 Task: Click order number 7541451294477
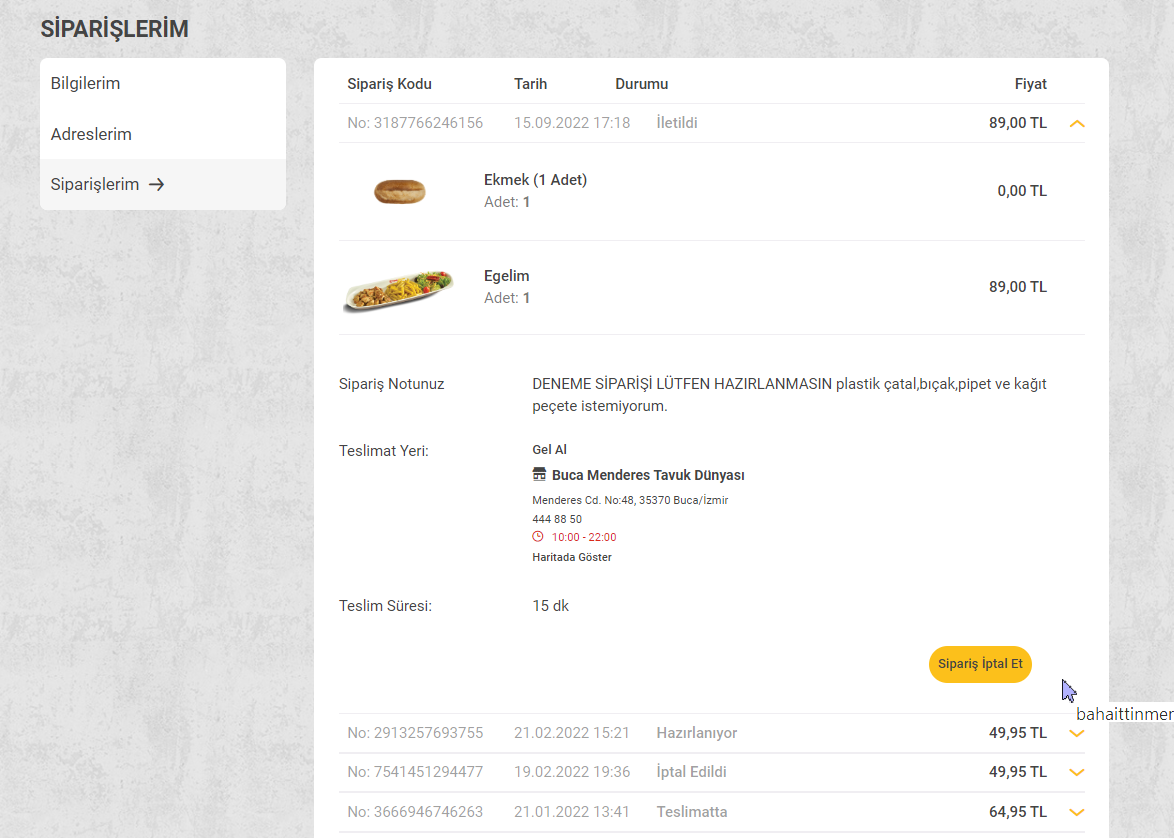[415, 772]
